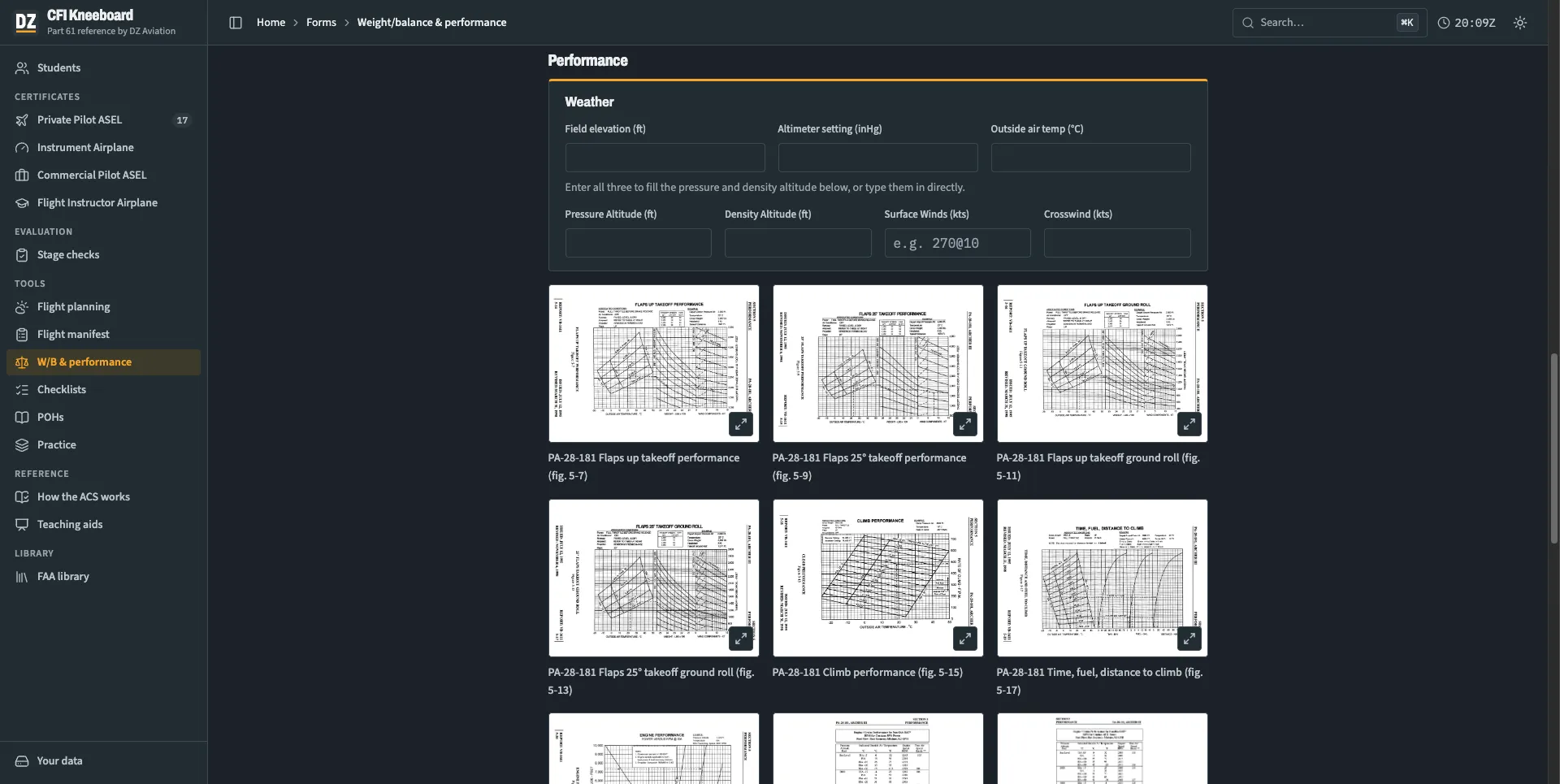Focus the Search box
The image size is (1560, 784).
(1329, 23)
